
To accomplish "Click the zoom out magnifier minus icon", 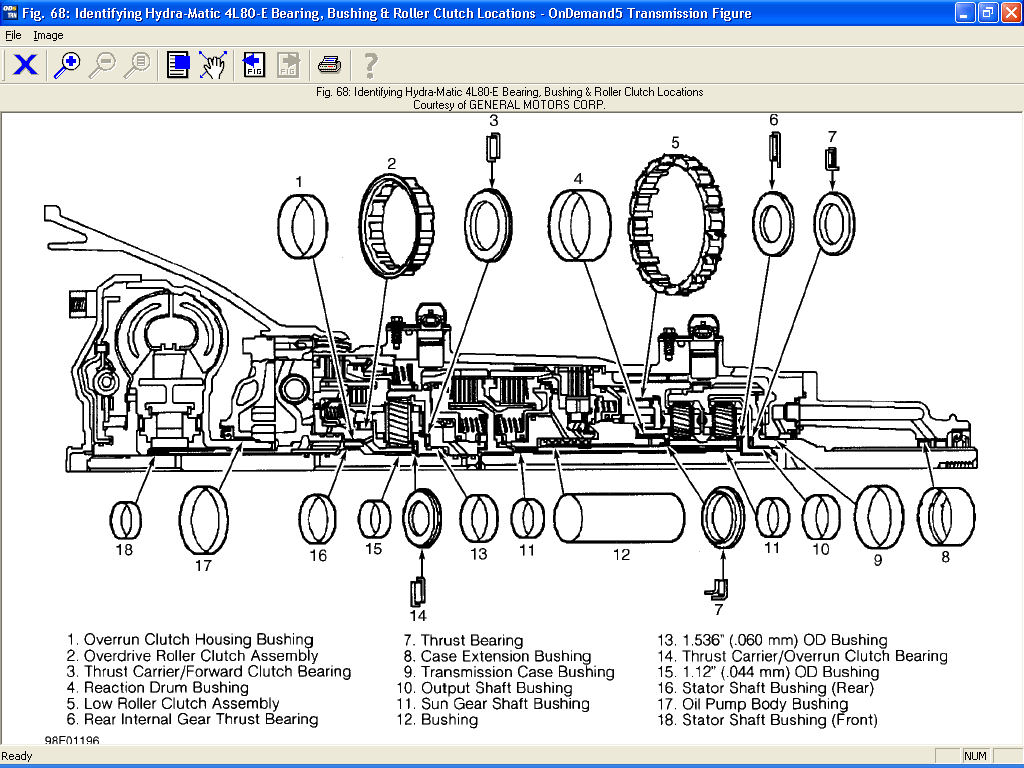I will coord(103,65).
